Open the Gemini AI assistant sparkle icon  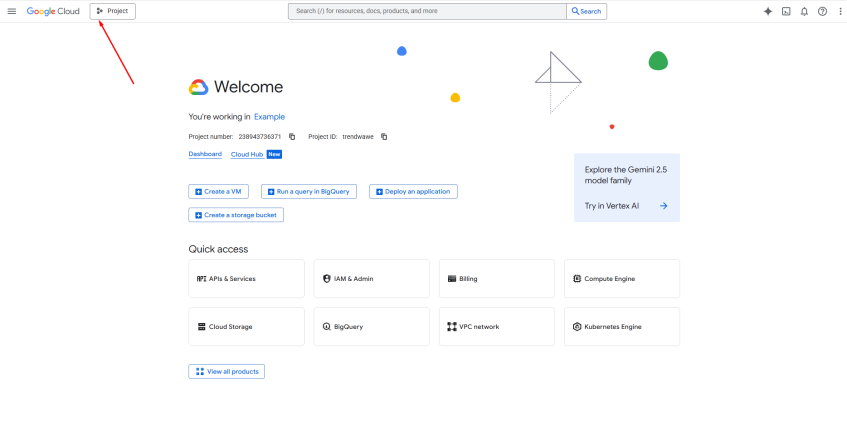(768, 11)
